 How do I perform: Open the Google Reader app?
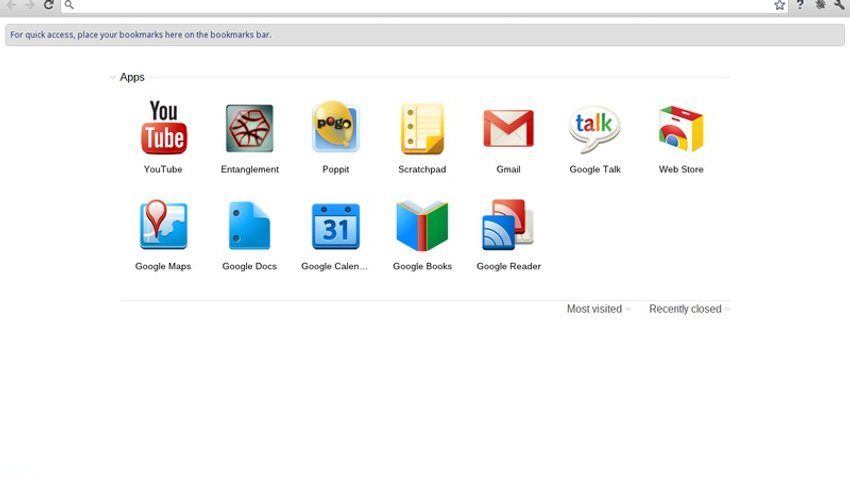508,225
